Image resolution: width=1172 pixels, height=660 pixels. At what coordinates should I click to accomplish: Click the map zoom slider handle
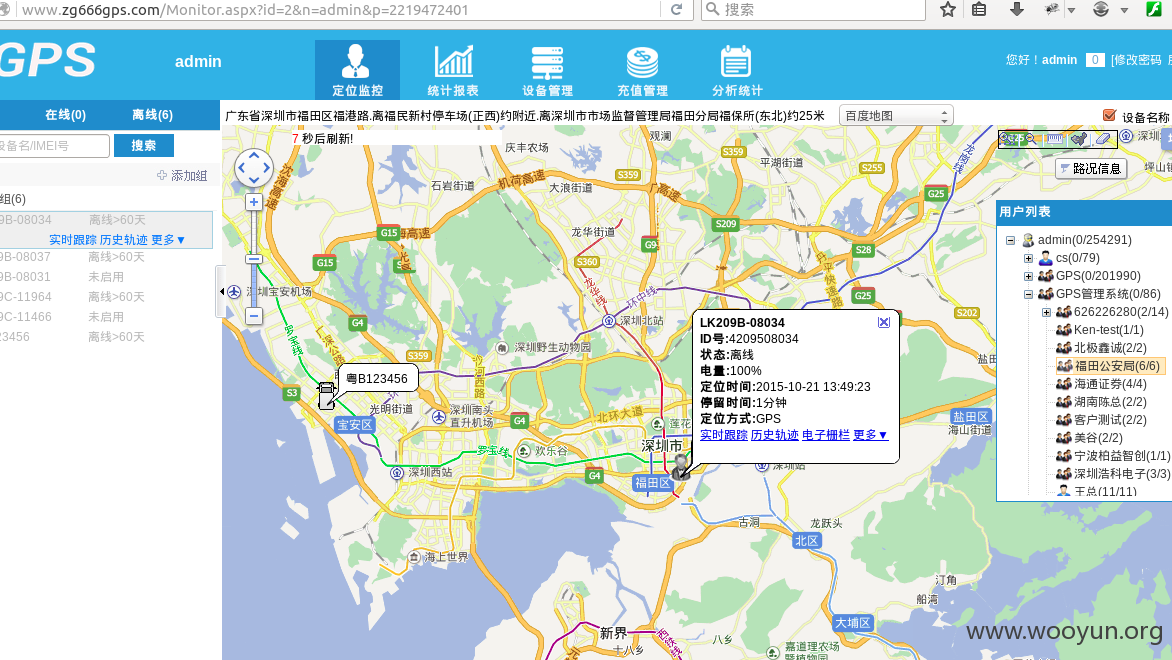click(254, 259)
